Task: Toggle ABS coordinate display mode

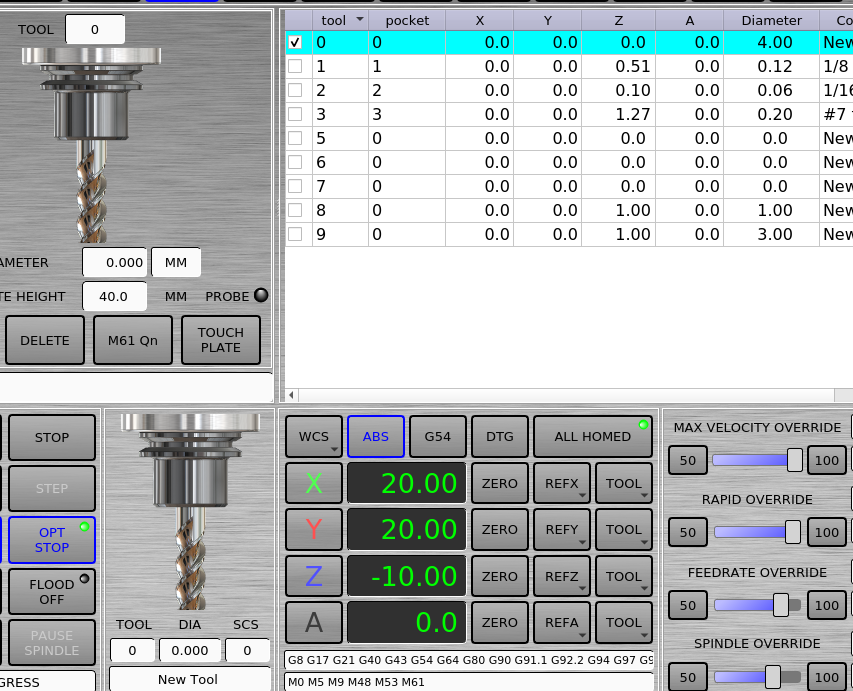Action: (376, 436)
